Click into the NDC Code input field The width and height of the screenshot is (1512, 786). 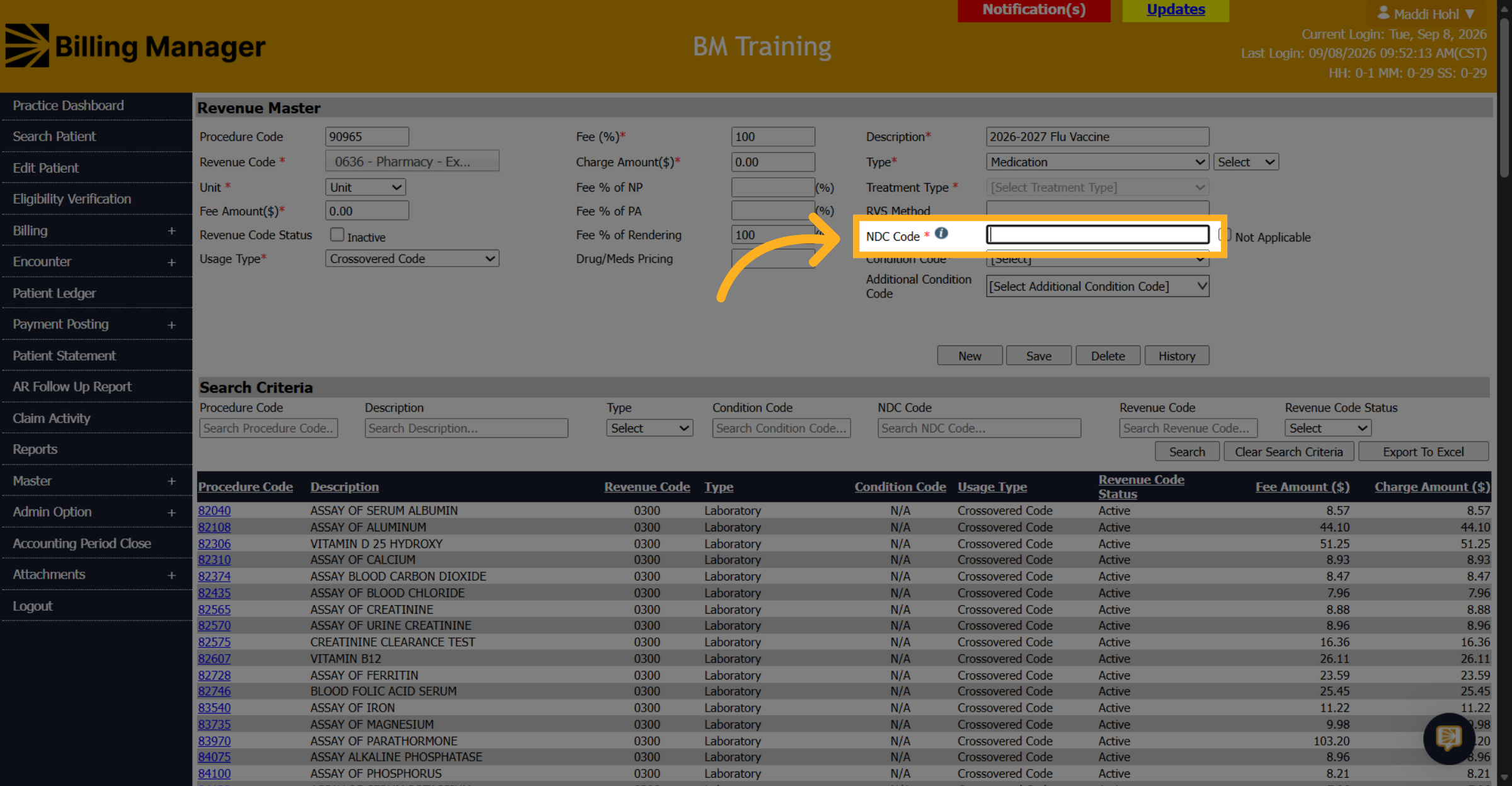point(1097,234)
